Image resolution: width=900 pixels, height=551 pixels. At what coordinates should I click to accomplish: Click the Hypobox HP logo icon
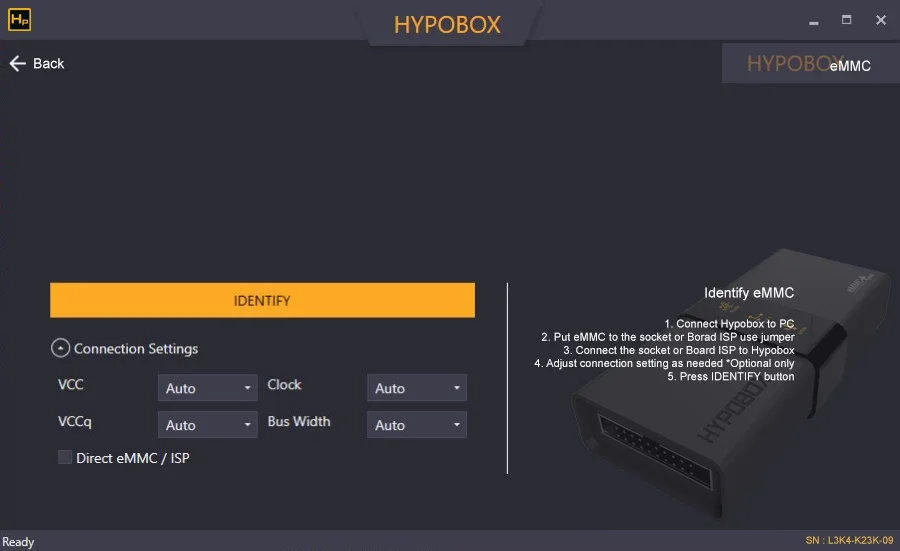pyautogui.click(x=19, y=20)
